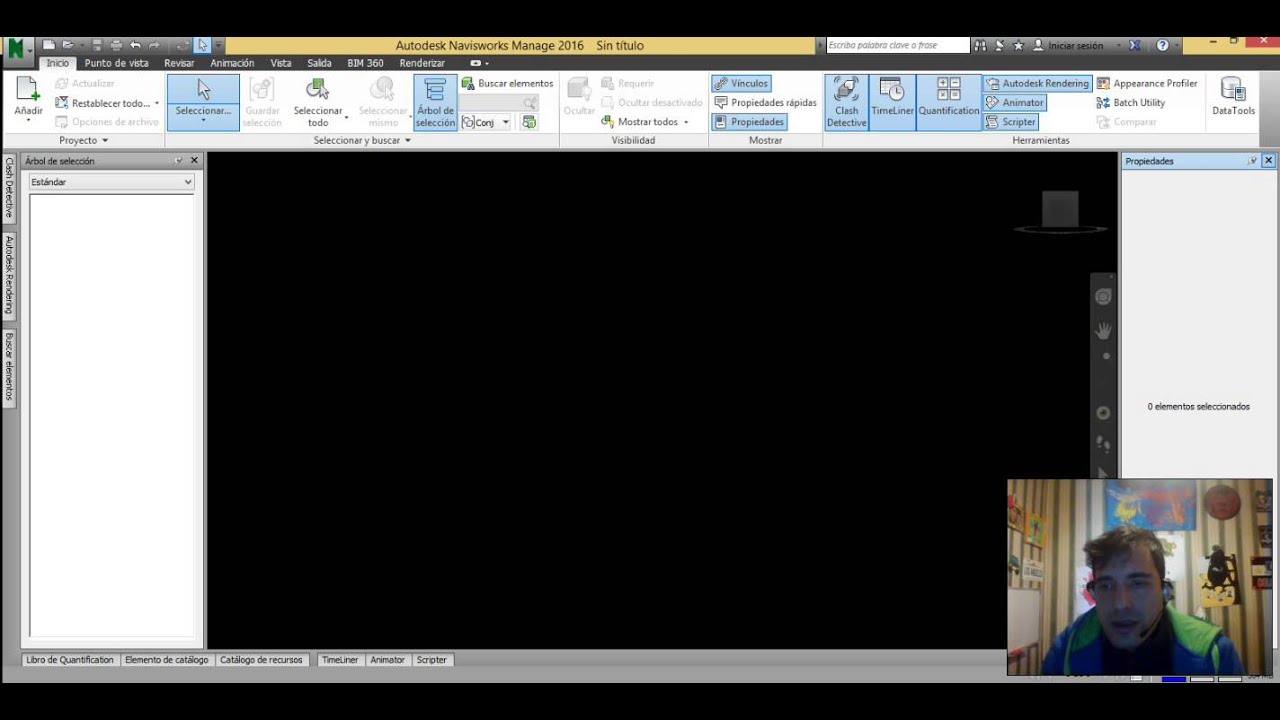Click the keyword search help field
Image resolution: width=1280 pixels, height=720 pixels.
(898, 45)
